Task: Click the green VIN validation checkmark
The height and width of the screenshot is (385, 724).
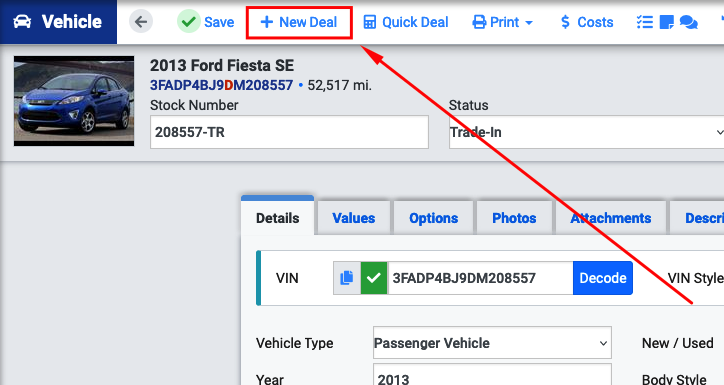Action: coord(374,278)
